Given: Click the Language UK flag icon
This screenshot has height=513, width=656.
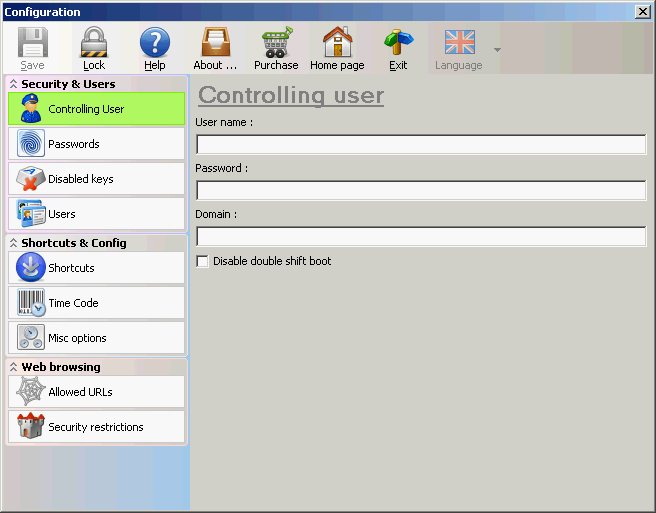Looking at the screenshot, I should [x=460, y=42].
